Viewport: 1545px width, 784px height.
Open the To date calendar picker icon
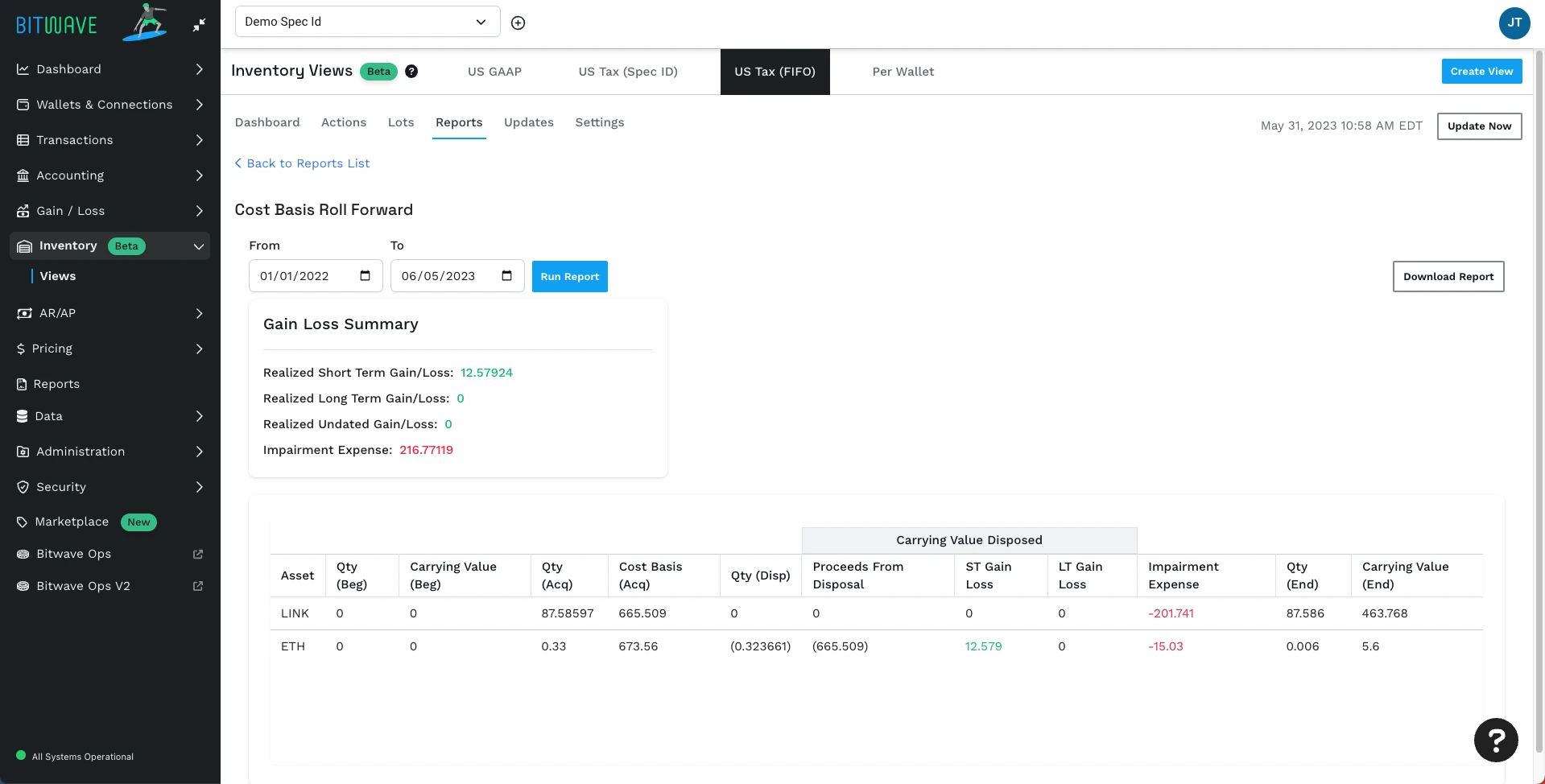pos(507,276)
